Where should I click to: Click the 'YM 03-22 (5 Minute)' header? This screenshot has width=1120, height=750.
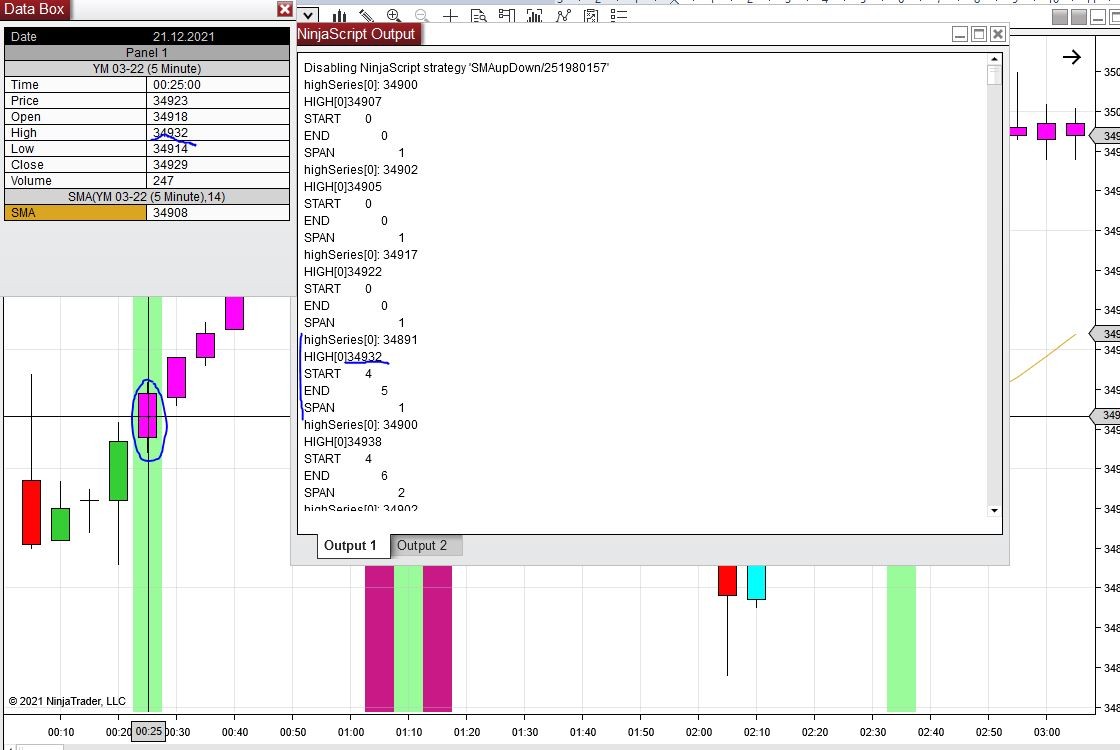click(146, 69)
